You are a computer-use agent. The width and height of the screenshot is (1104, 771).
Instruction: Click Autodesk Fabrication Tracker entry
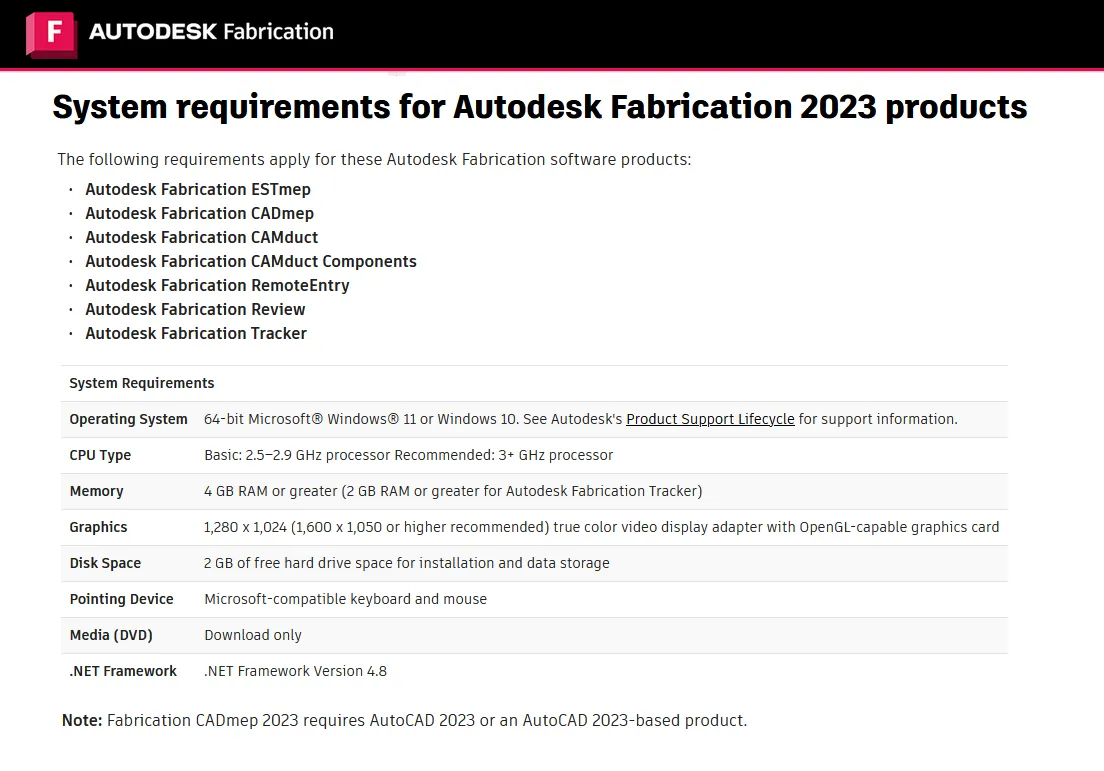click(196, 333)
